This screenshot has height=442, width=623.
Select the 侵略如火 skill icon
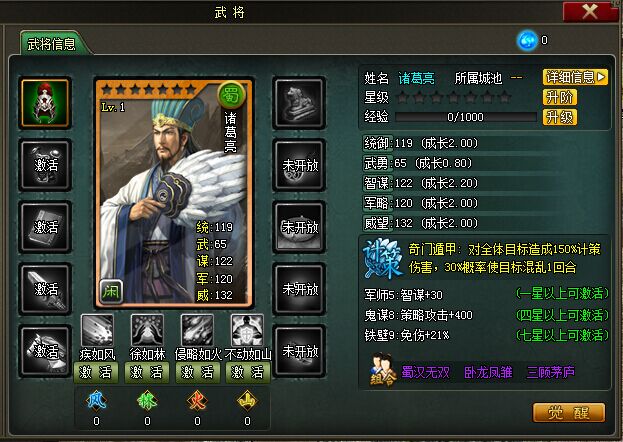197,330
